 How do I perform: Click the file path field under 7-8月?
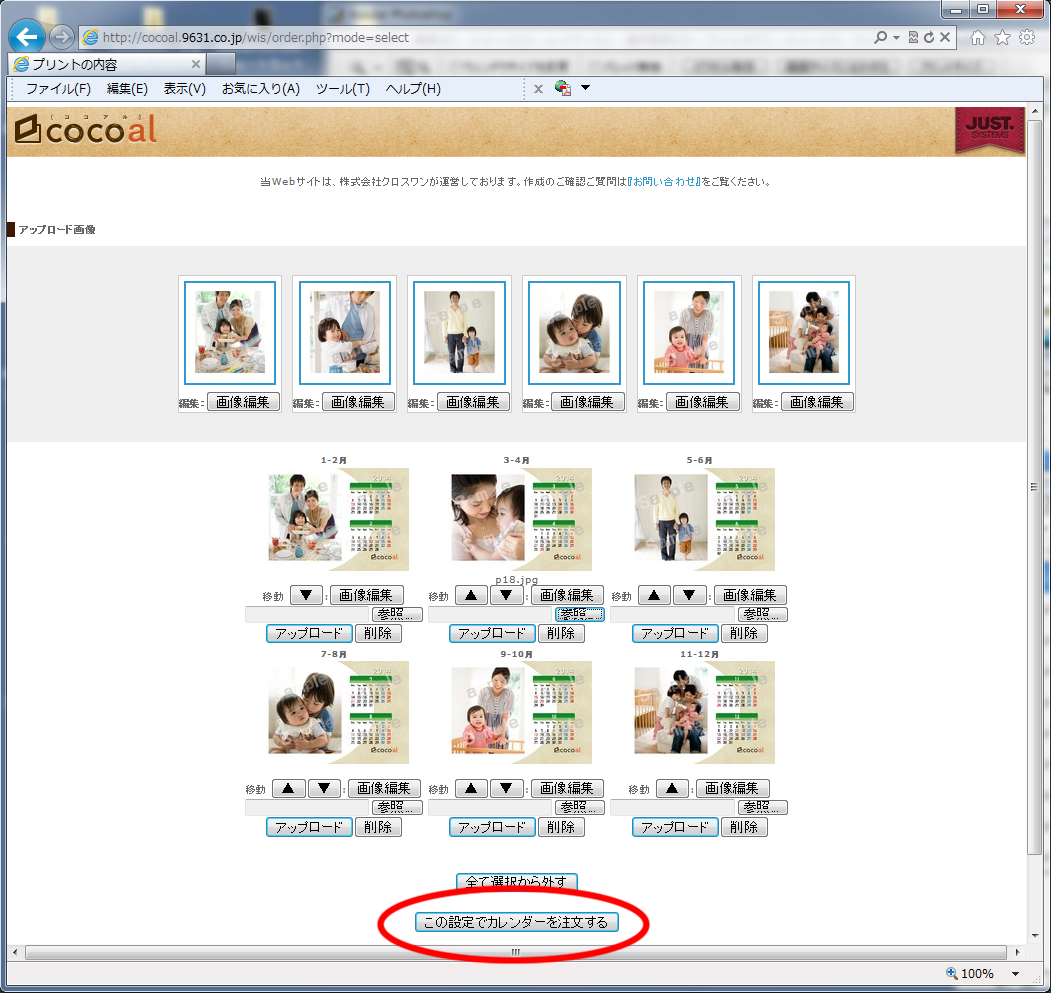click(308, 807)
